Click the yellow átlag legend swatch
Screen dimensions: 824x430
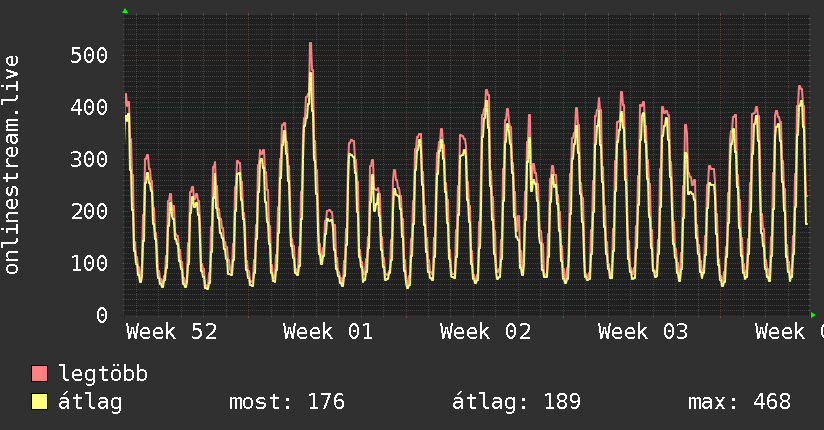[x=39, y=402]
